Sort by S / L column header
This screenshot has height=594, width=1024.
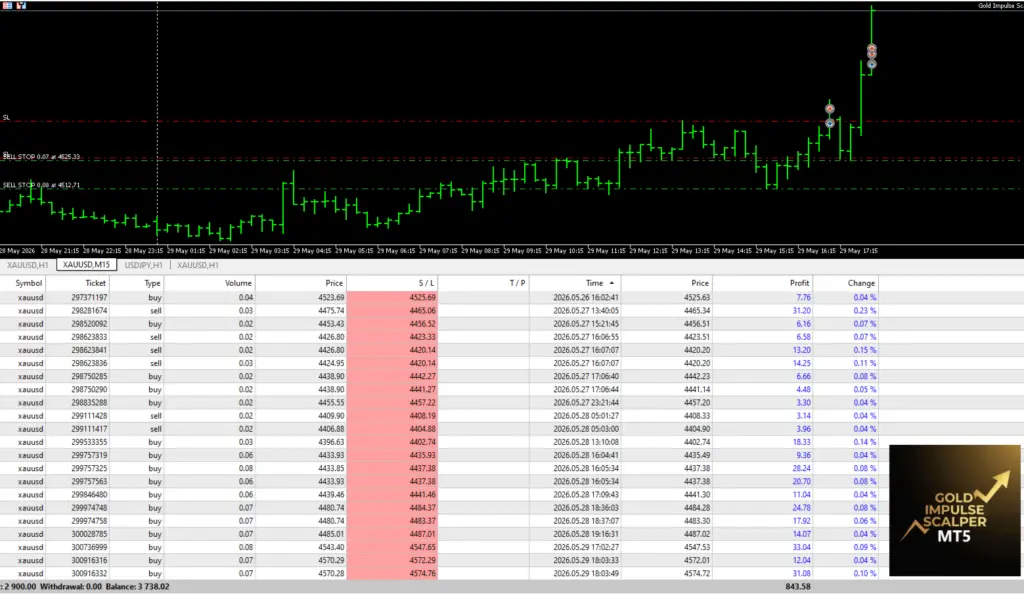(x=392, y=283)
